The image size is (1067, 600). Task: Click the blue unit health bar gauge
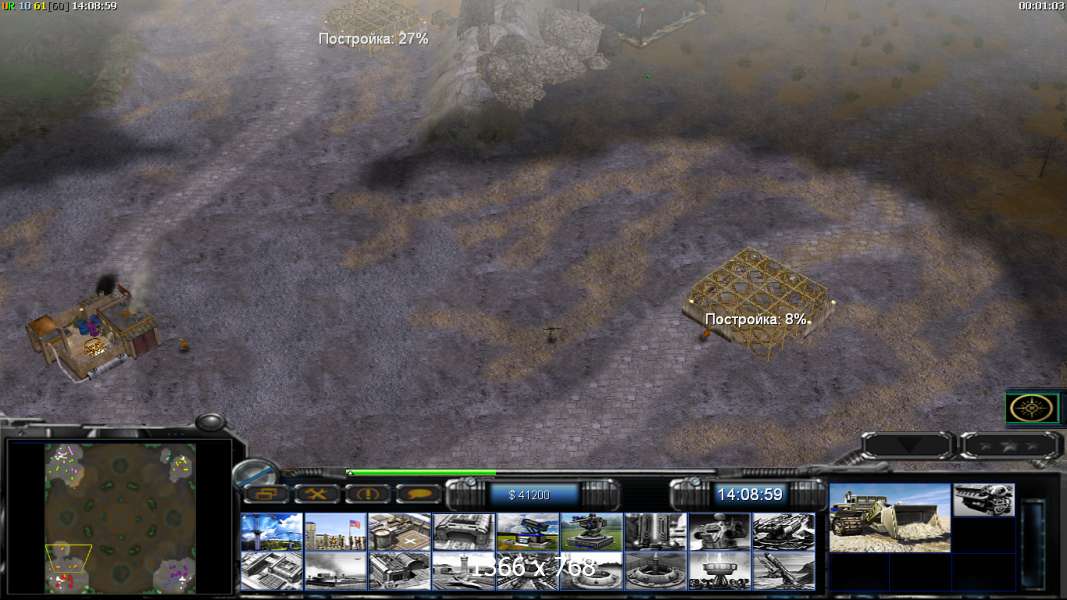point(1033,544)
